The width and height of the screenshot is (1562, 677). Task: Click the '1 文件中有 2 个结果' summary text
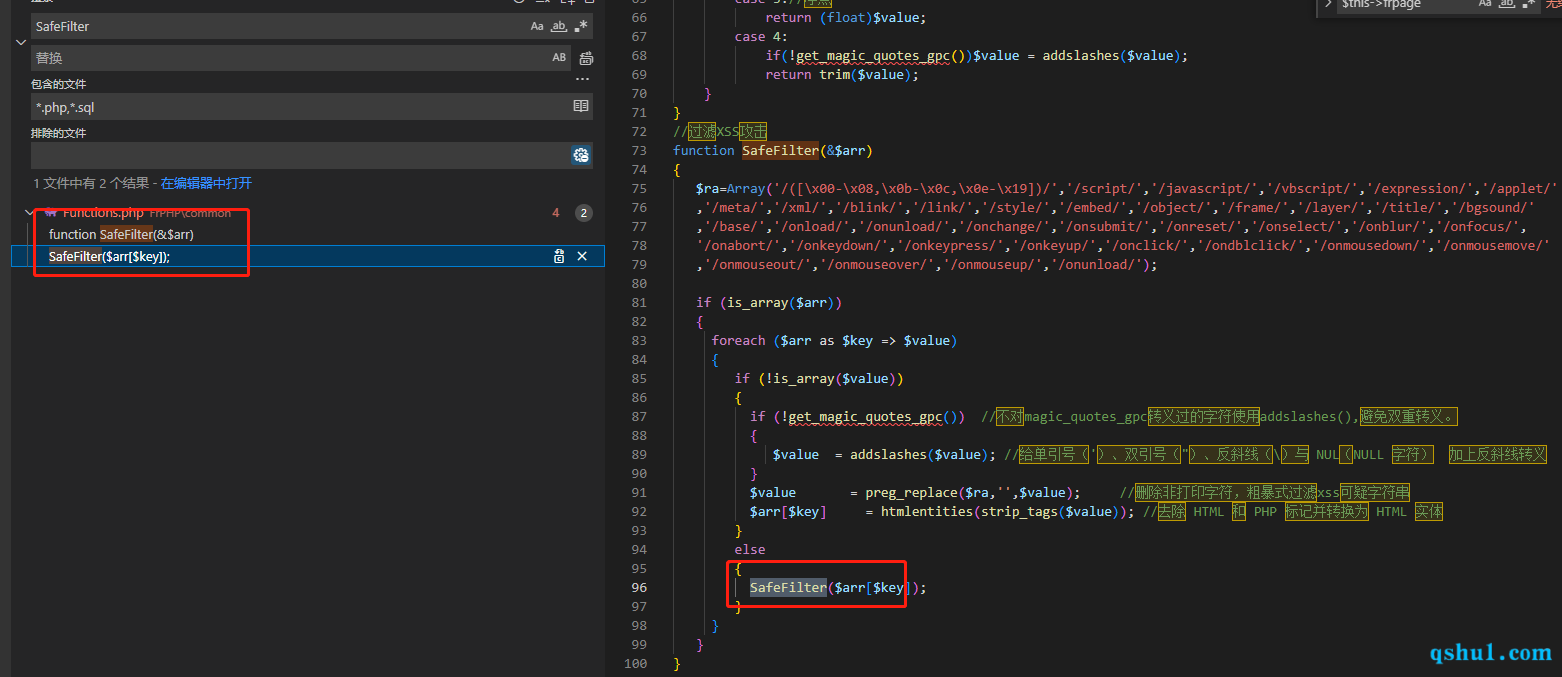pyautogui.click(x=91, y=184)
